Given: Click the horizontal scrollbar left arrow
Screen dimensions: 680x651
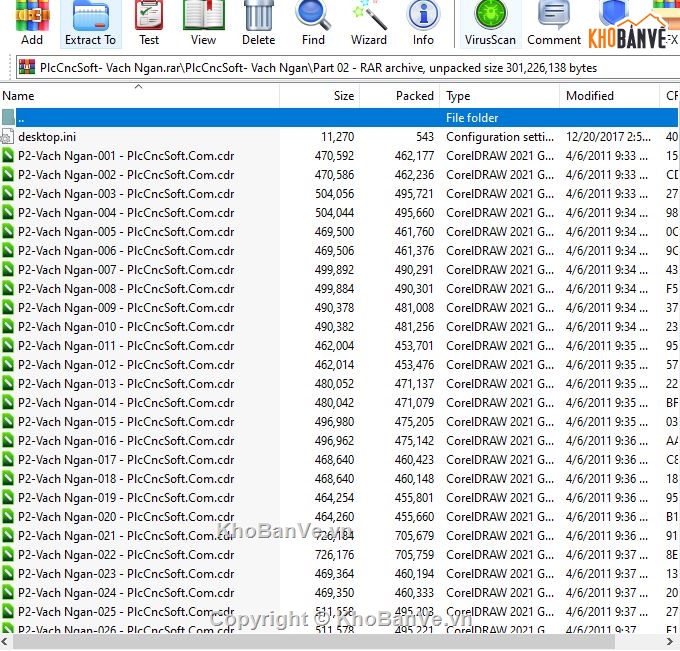Looking at the screenshot, I should [x=4, y=641].
